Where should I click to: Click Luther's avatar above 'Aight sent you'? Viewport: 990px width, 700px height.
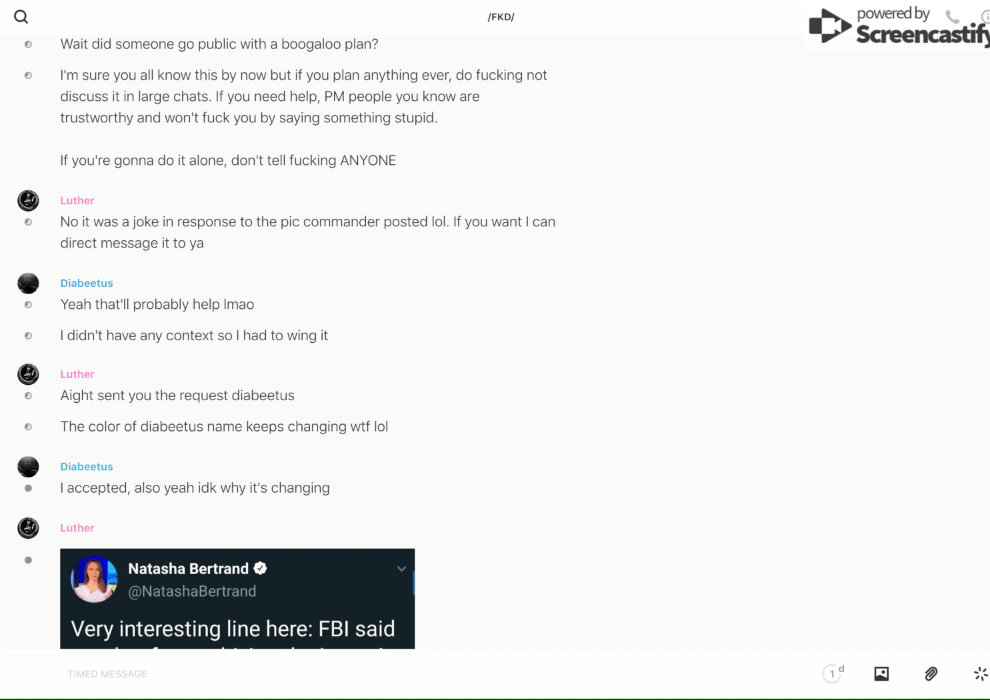click(x=28, y=374)
